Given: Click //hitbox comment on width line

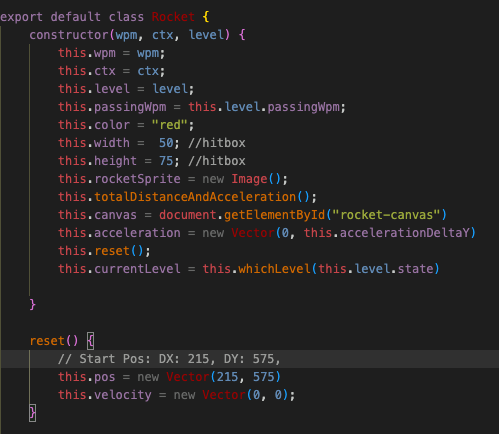Looking at the screenshot, I should [x=217, y=143].
